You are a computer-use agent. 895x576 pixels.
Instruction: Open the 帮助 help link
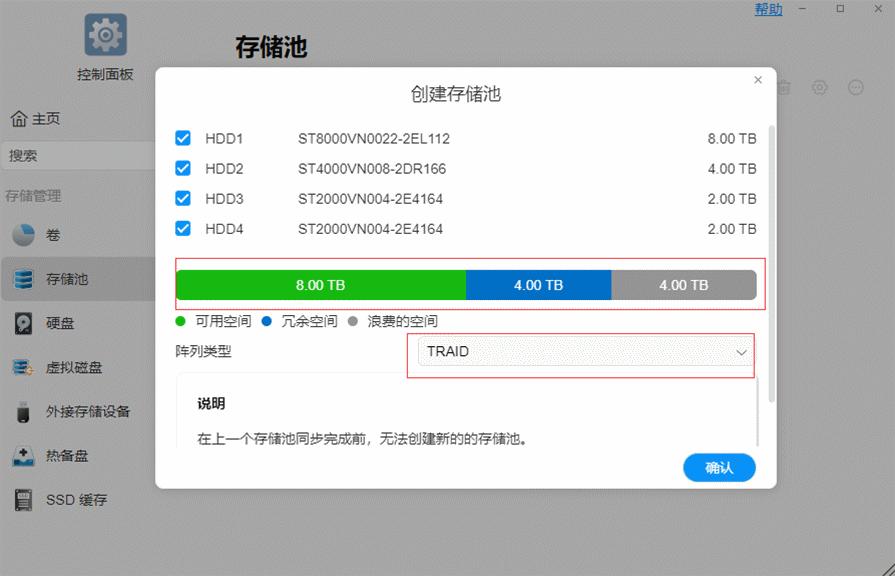pos(768,9)
